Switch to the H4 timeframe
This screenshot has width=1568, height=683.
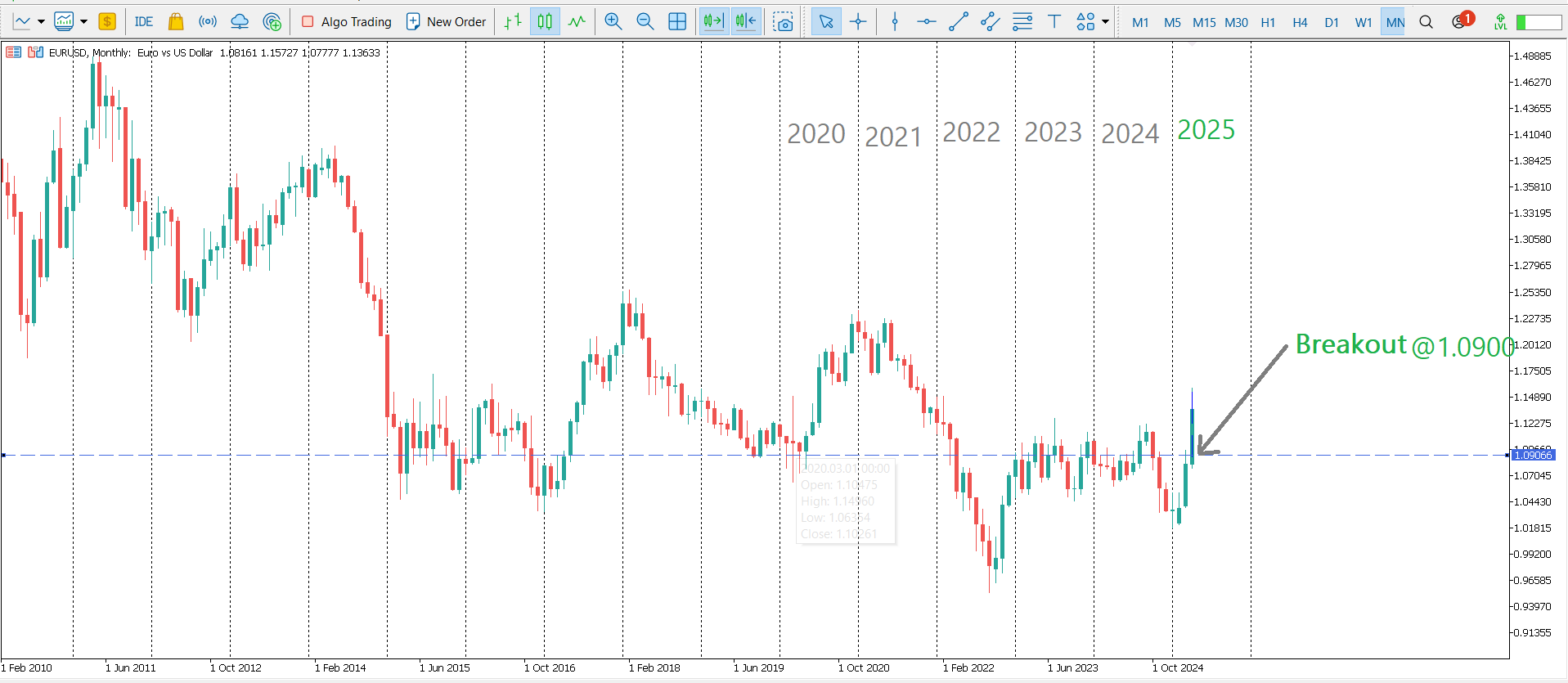(1300, 22)
